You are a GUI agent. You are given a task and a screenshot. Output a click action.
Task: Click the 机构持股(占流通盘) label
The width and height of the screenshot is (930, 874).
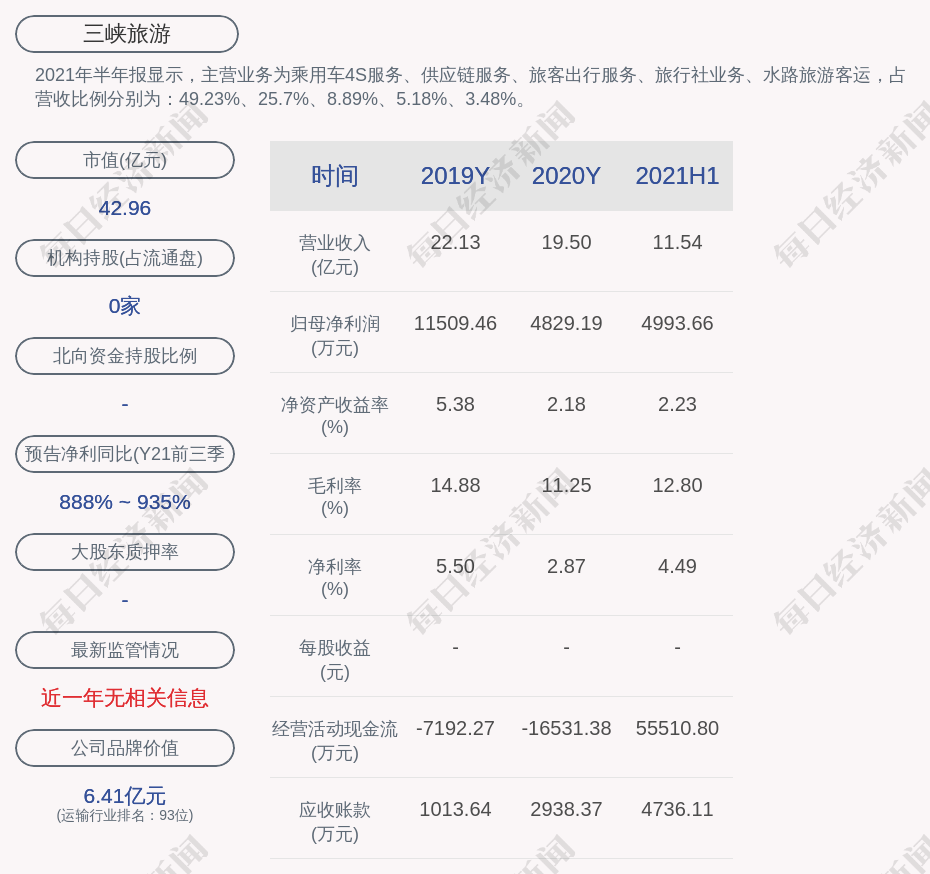point(125,258)
